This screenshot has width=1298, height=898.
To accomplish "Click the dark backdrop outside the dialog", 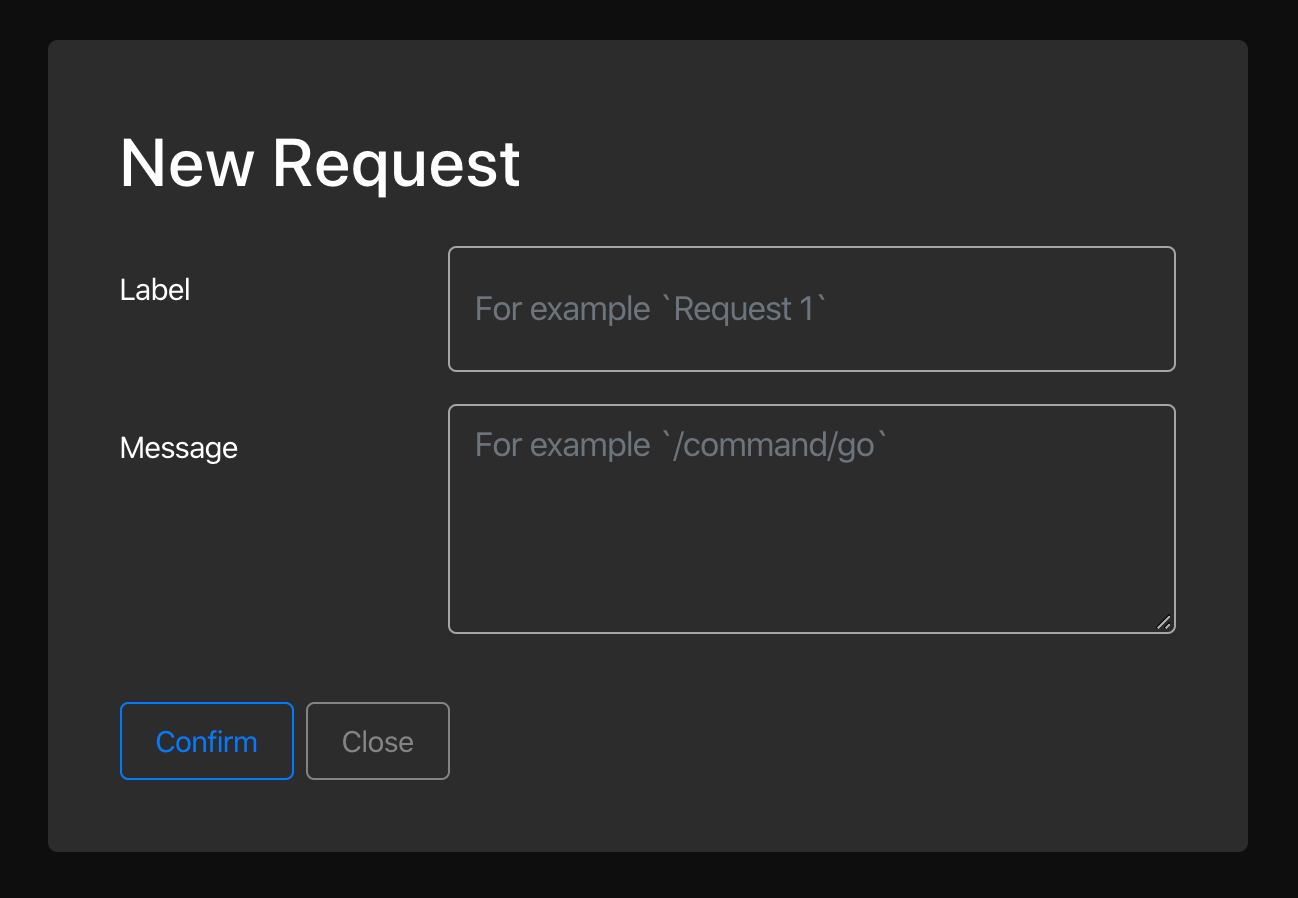I will (x=22, y=450).
